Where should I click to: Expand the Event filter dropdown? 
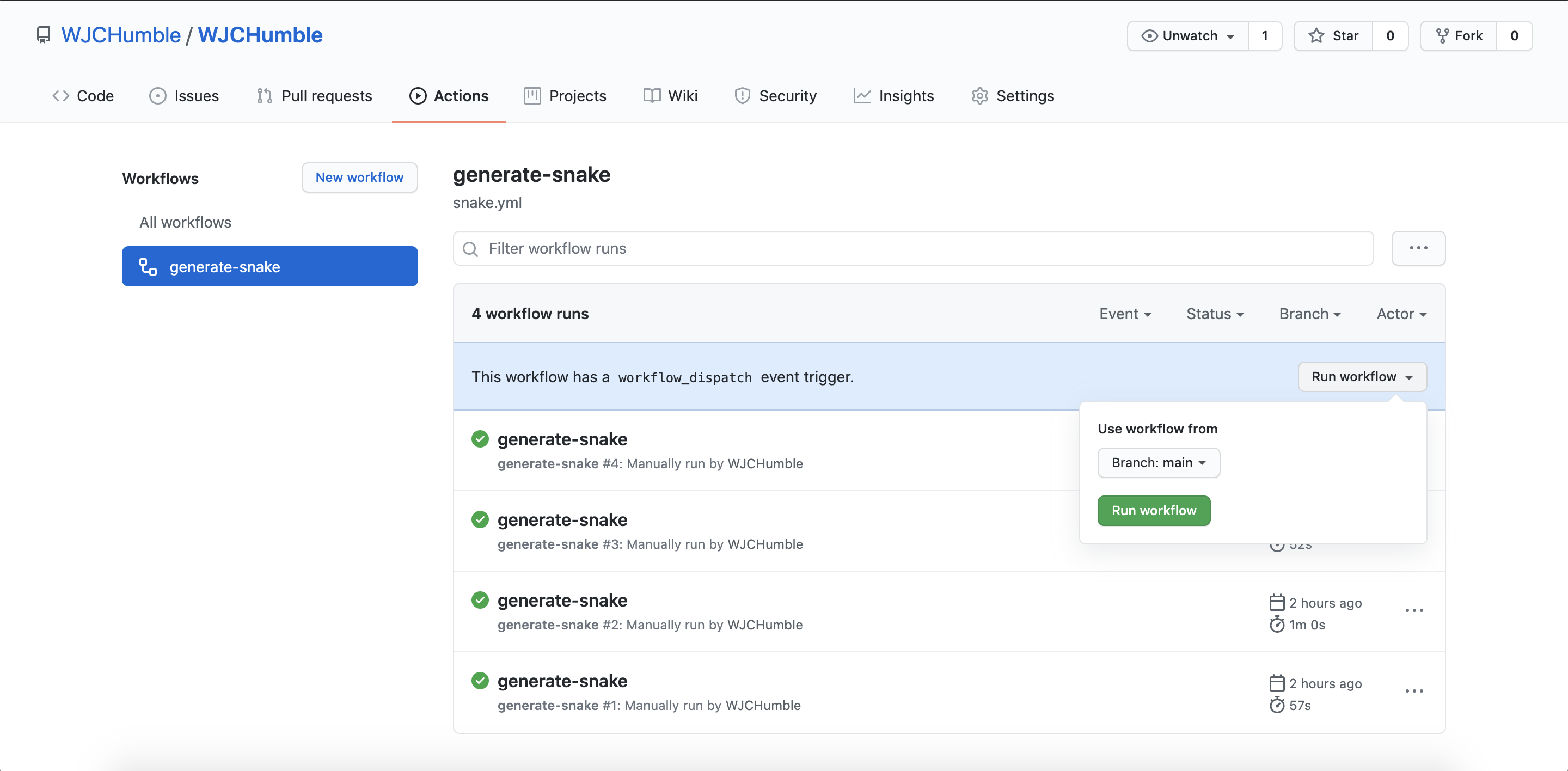coord(1125,314)
